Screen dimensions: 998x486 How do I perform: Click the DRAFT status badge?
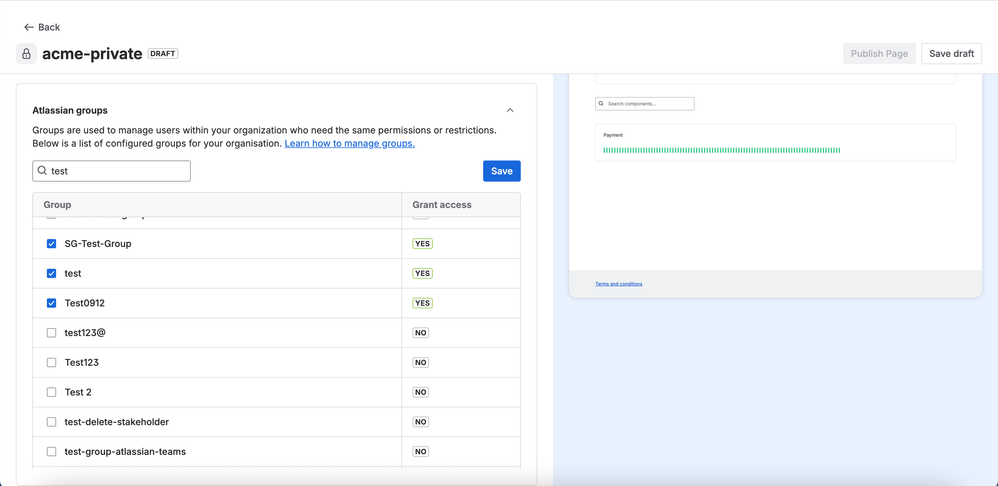(163, 53)
